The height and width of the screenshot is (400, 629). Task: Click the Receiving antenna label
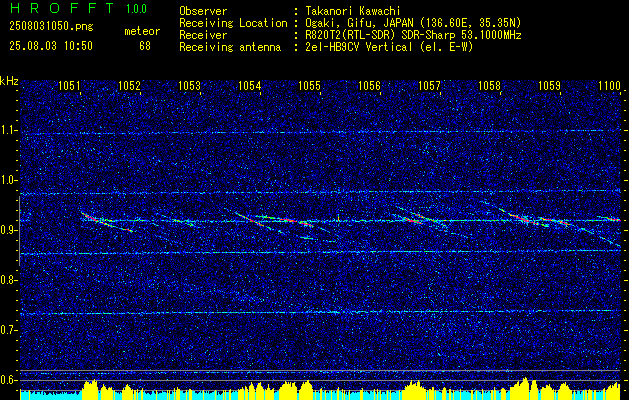(x=230, y=47)
